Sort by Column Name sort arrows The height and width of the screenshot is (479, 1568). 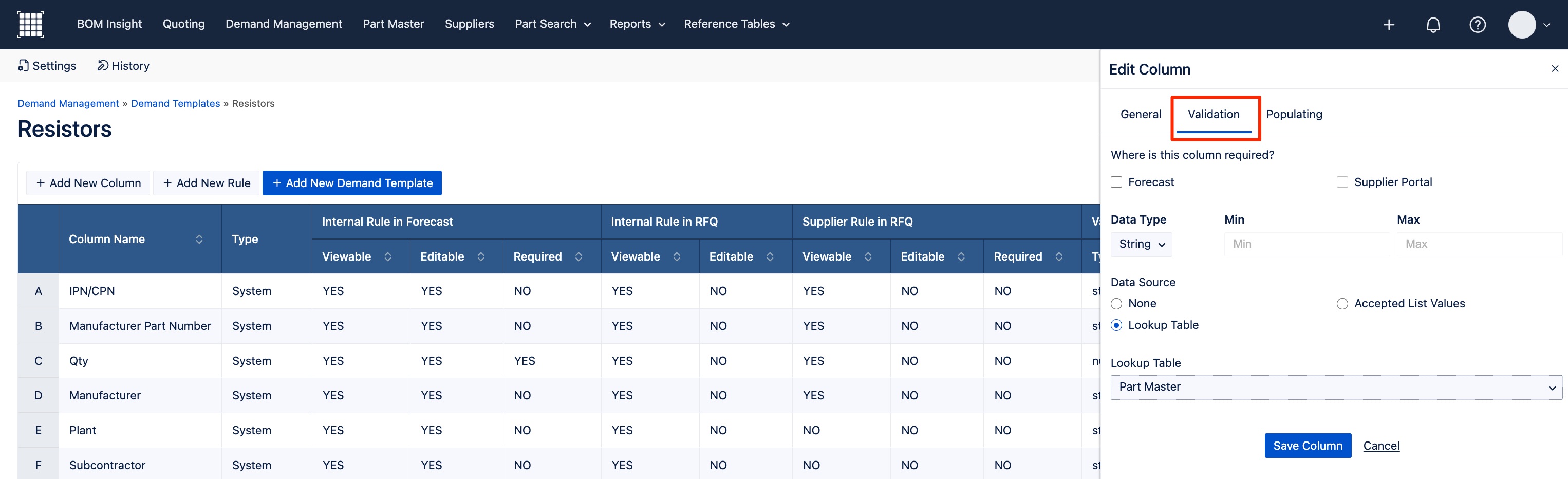(x=199, y=239)
